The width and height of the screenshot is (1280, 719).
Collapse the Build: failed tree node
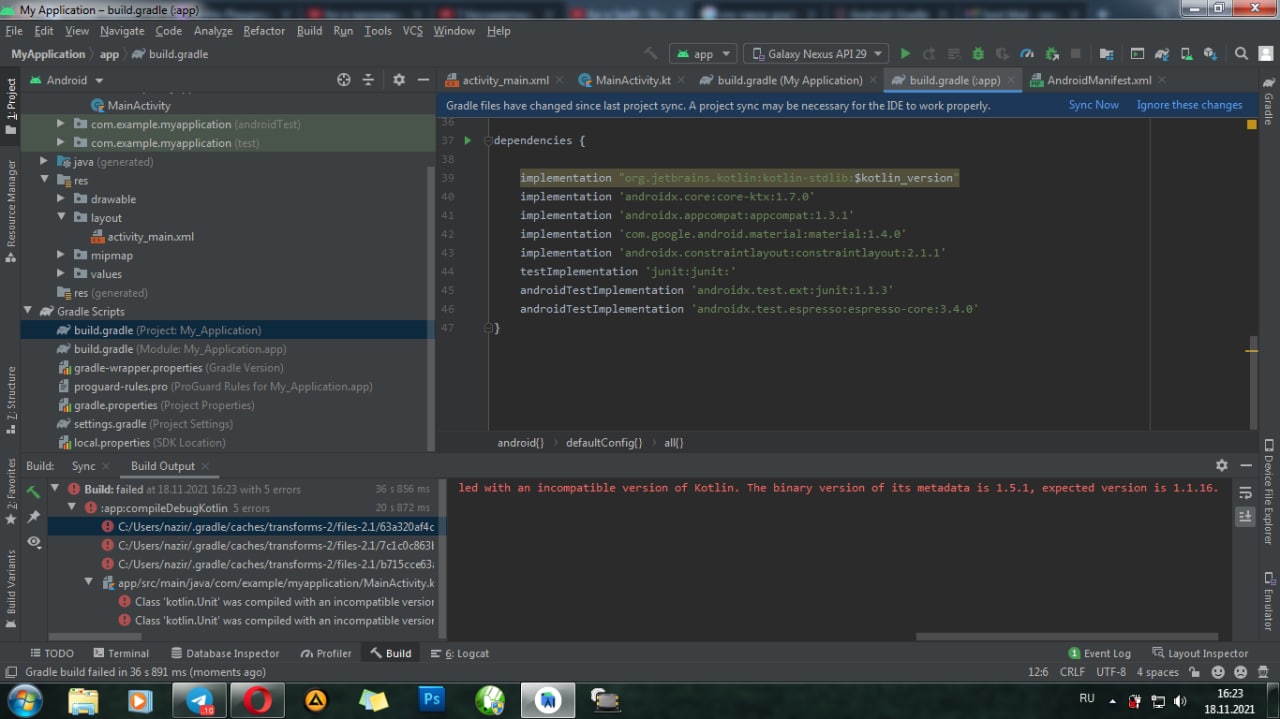tap(56, 489)
